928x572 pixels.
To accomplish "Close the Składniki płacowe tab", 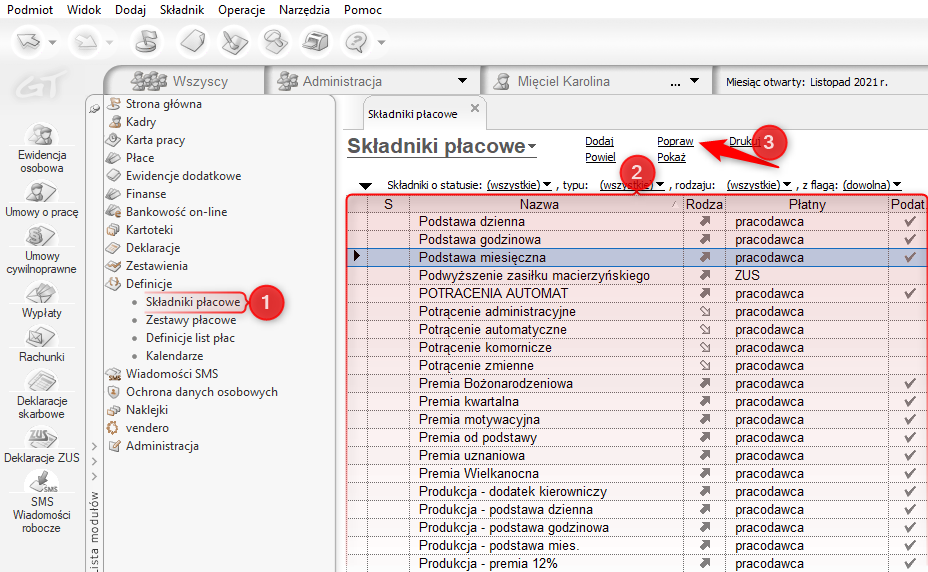I will [x=475, y=108].
